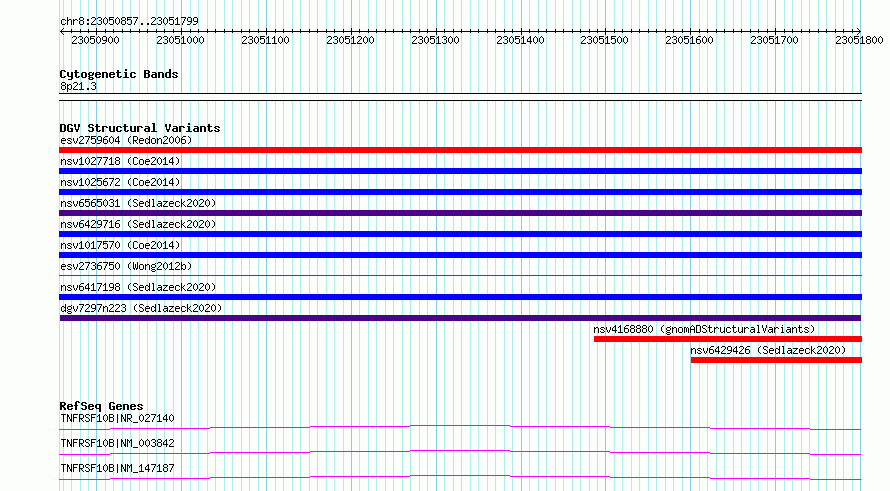Click the 23051400 ruler coordinate
Viewport: 890px width, 491px height.
click(x=520, y=40)
